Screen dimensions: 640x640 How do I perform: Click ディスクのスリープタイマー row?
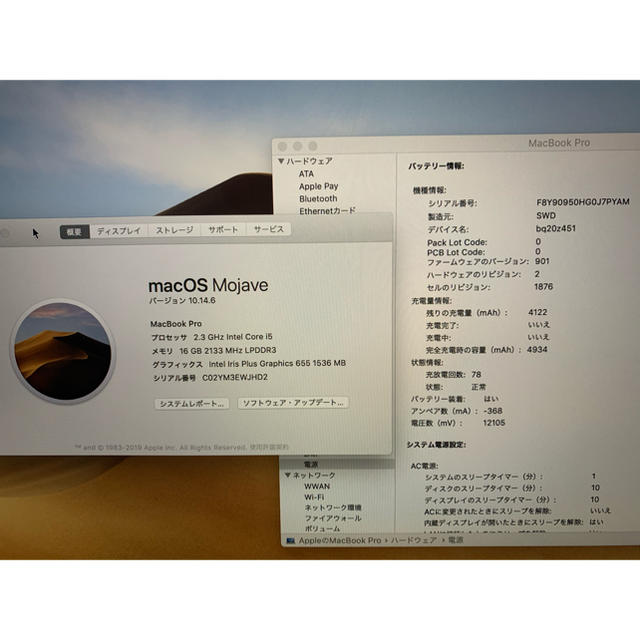512,488
